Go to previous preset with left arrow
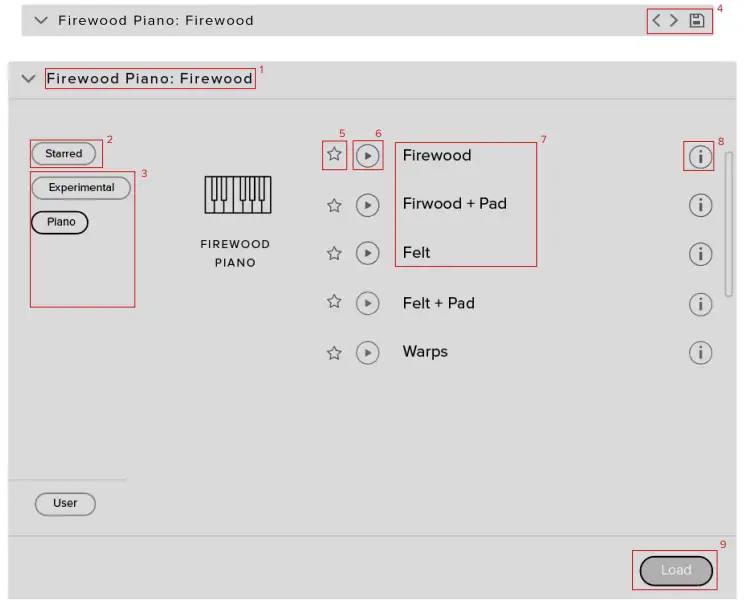Viewport: 744px width, 612px height. tap(656, 20)
